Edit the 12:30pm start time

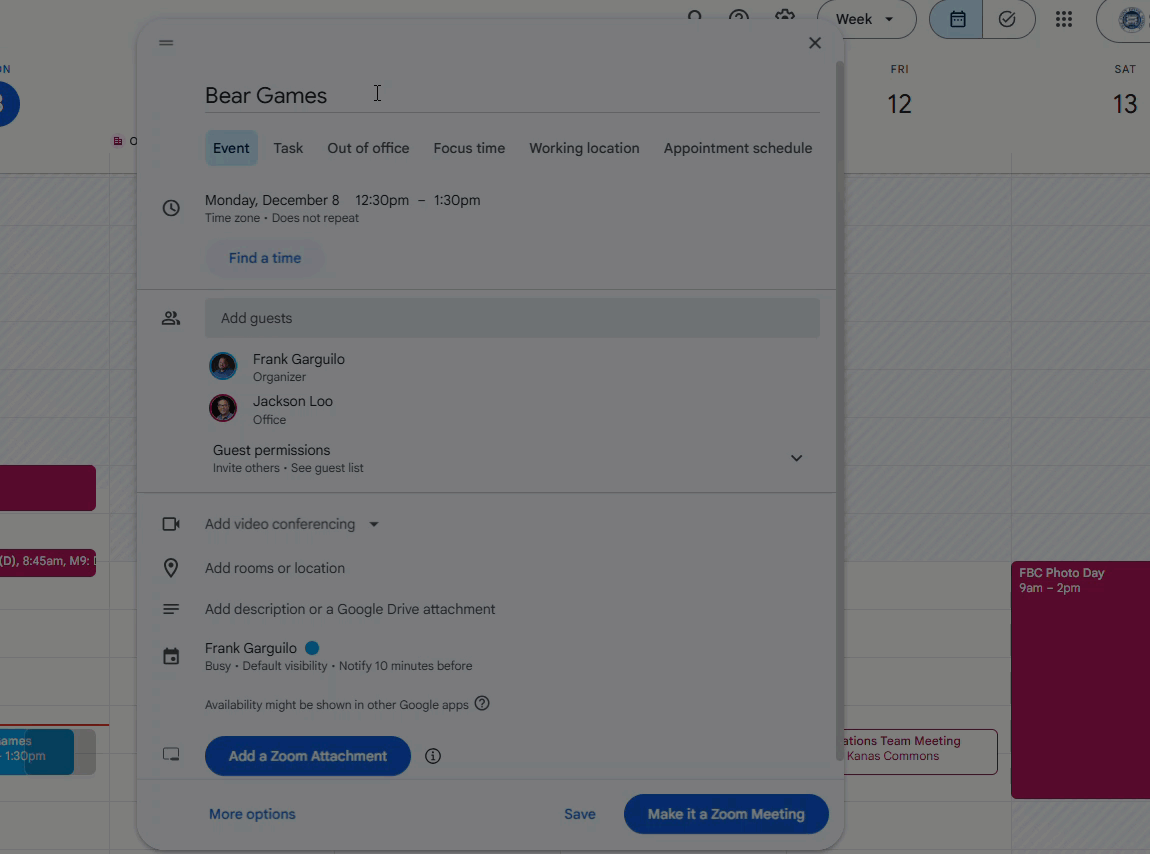pos(382,200)
